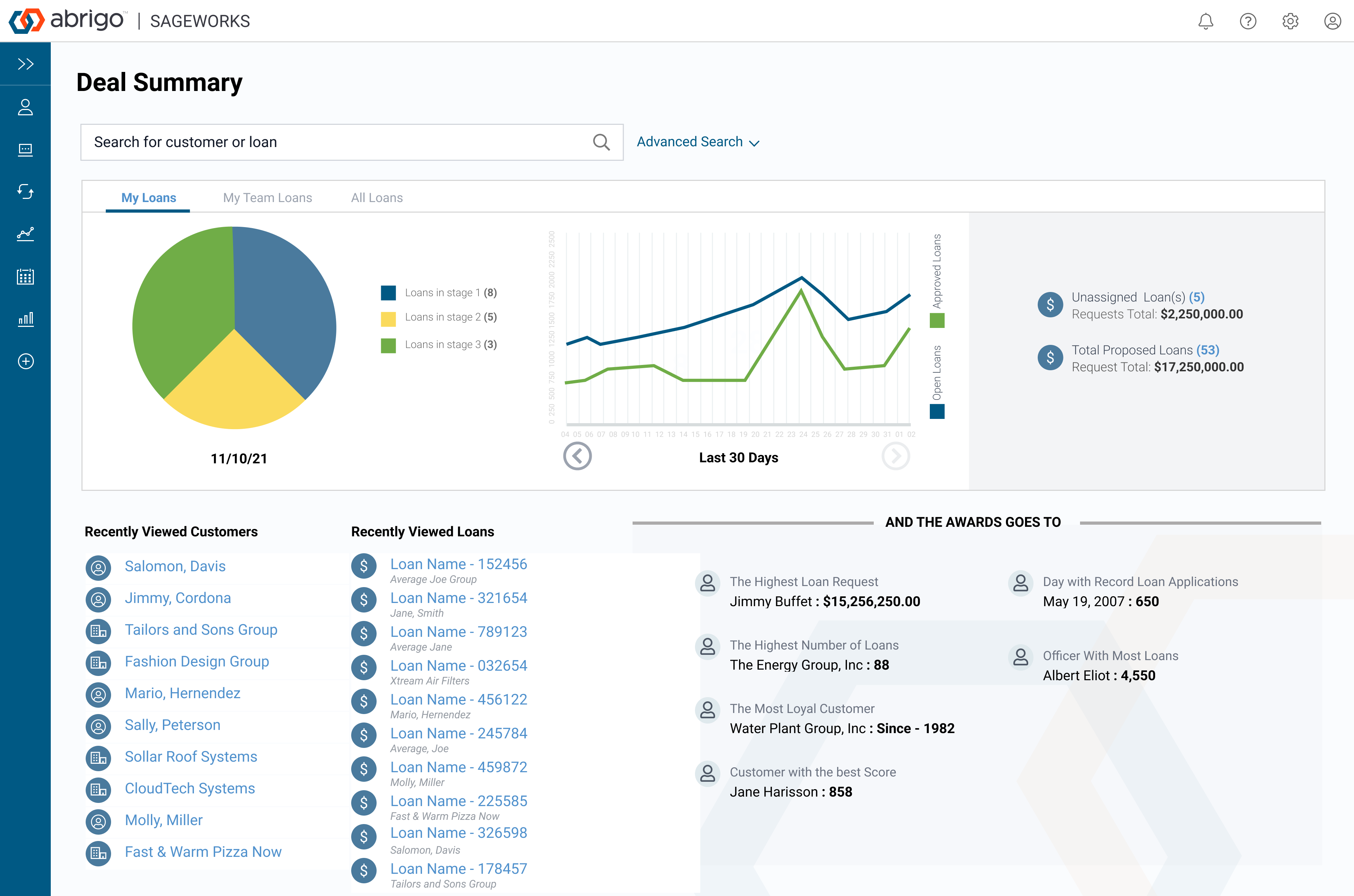The image size is (1354, 896).
Task: Open the line chart analytics sidebar icon
Action: pyautogui.click(x=25, y=234)
